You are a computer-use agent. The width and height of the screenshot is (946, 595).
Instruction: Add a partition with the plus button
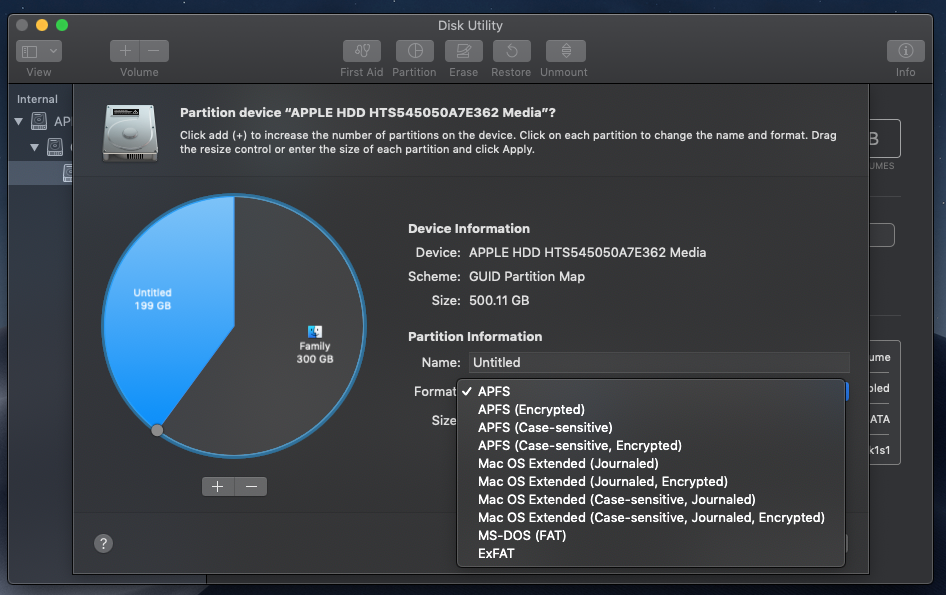click(218, 486)
